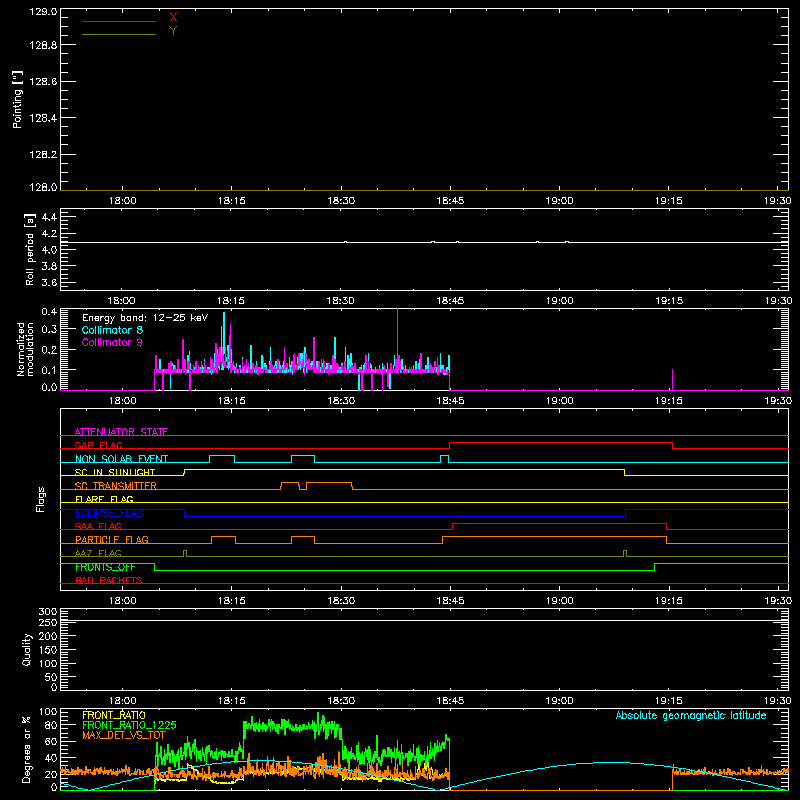Viewport: 800px width, 800px height.
Task: Click the SC_TRANSMITTER pulse near 18:28
Action: (329, 483)
